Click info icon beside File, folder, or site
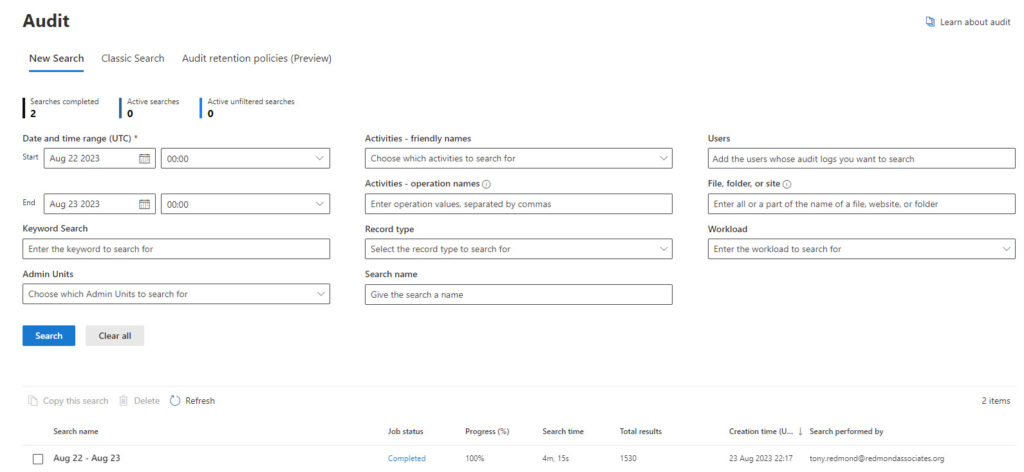Viewport: 1024px width, 472px height. pyautogui.click(x=788, y=184)
